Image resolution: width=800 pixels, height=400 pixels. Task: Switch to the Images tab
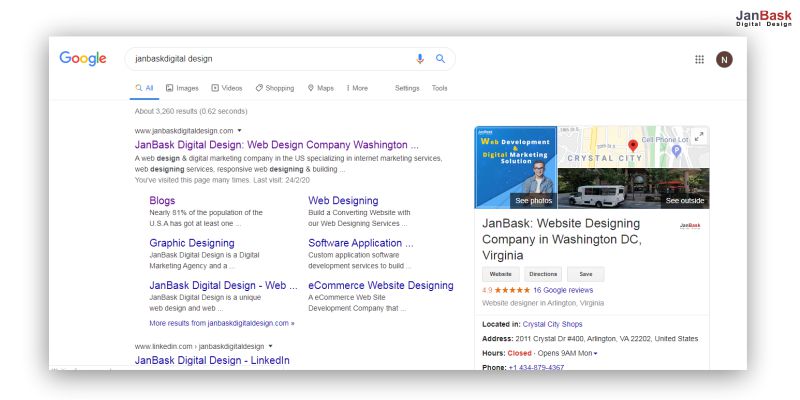182,88
